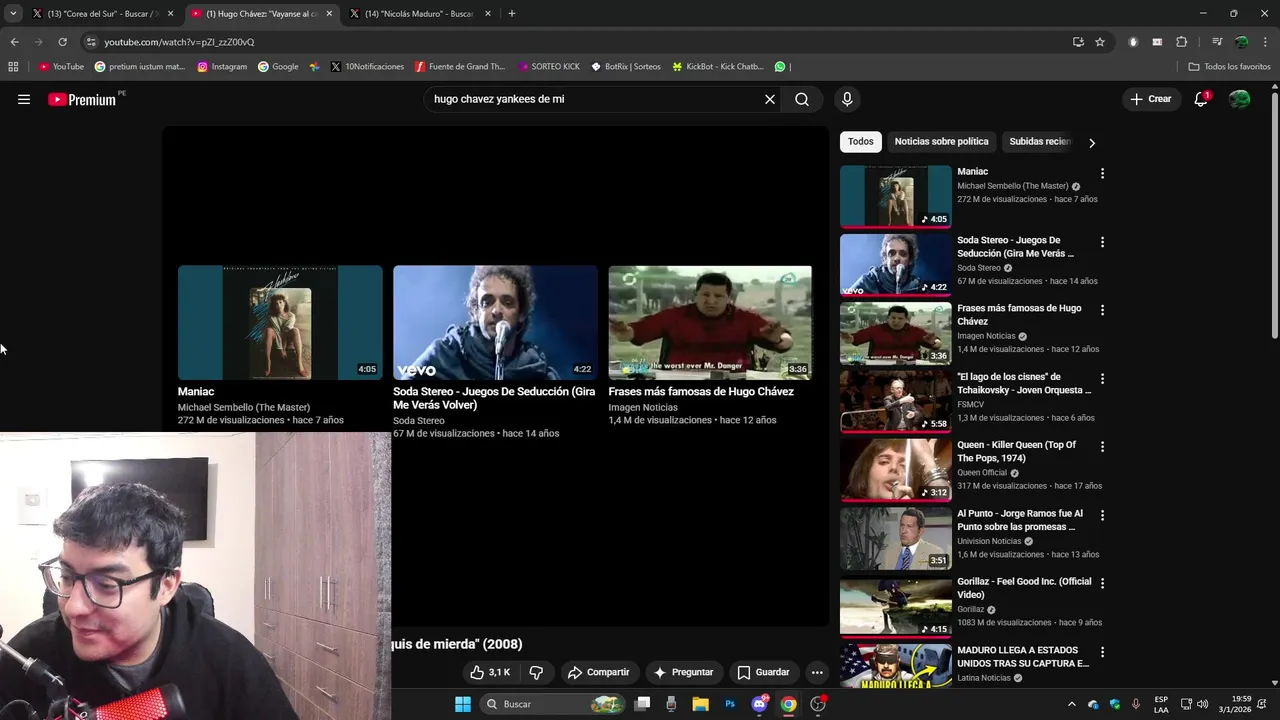Open options for Al Punto Jorge Ramos video
The image size is (1280, 720).
[x=1102, y=516]
